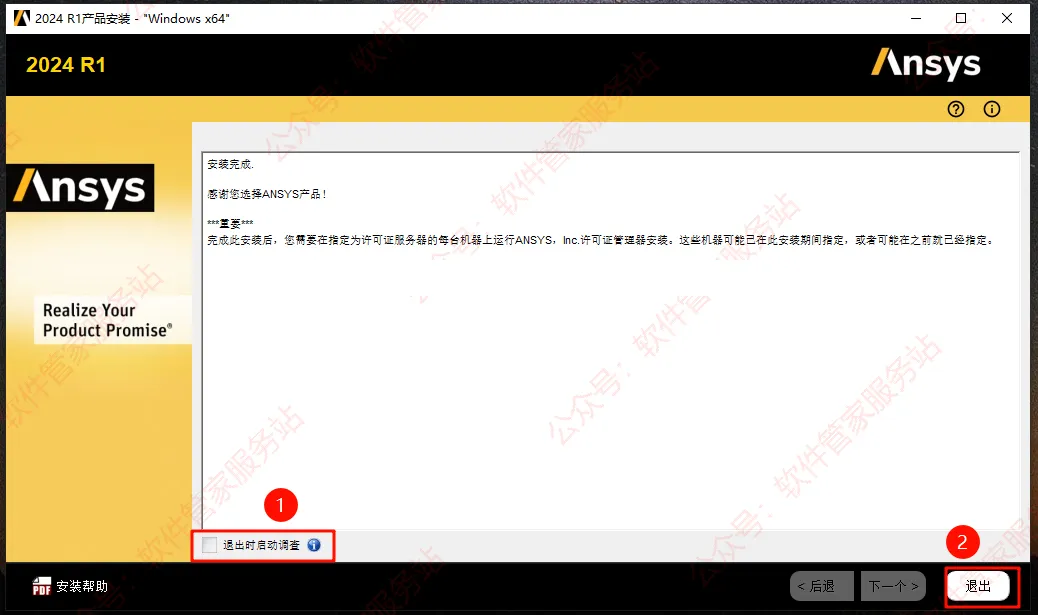Viewport: 1038px width, 615px height.
Task: Open the information circle icon in yellow bar
Action: 992,109
